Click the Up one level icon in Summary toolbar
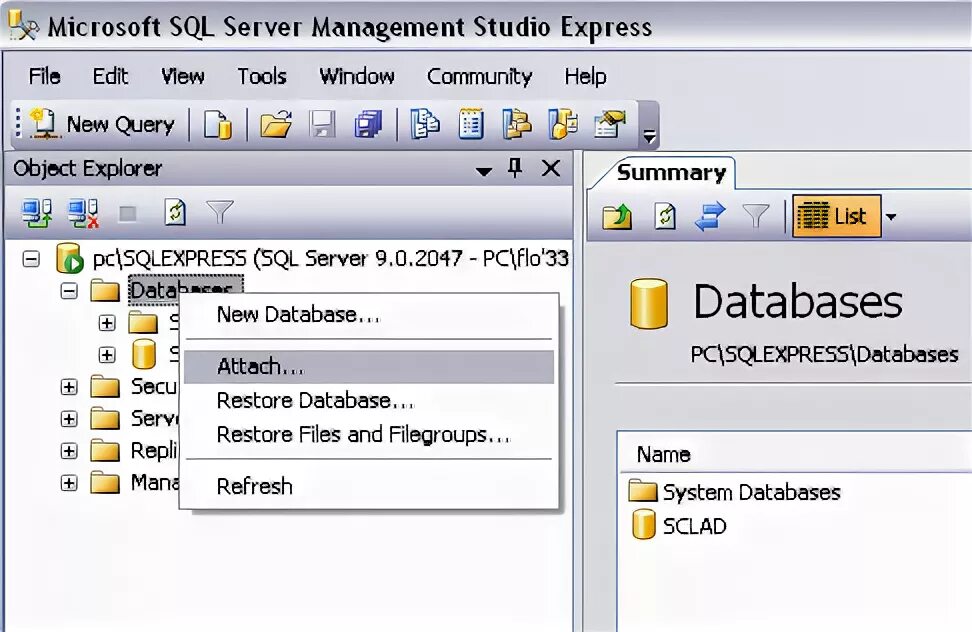The width and height of the screenshot is (972, 632). tap(617, 216)
